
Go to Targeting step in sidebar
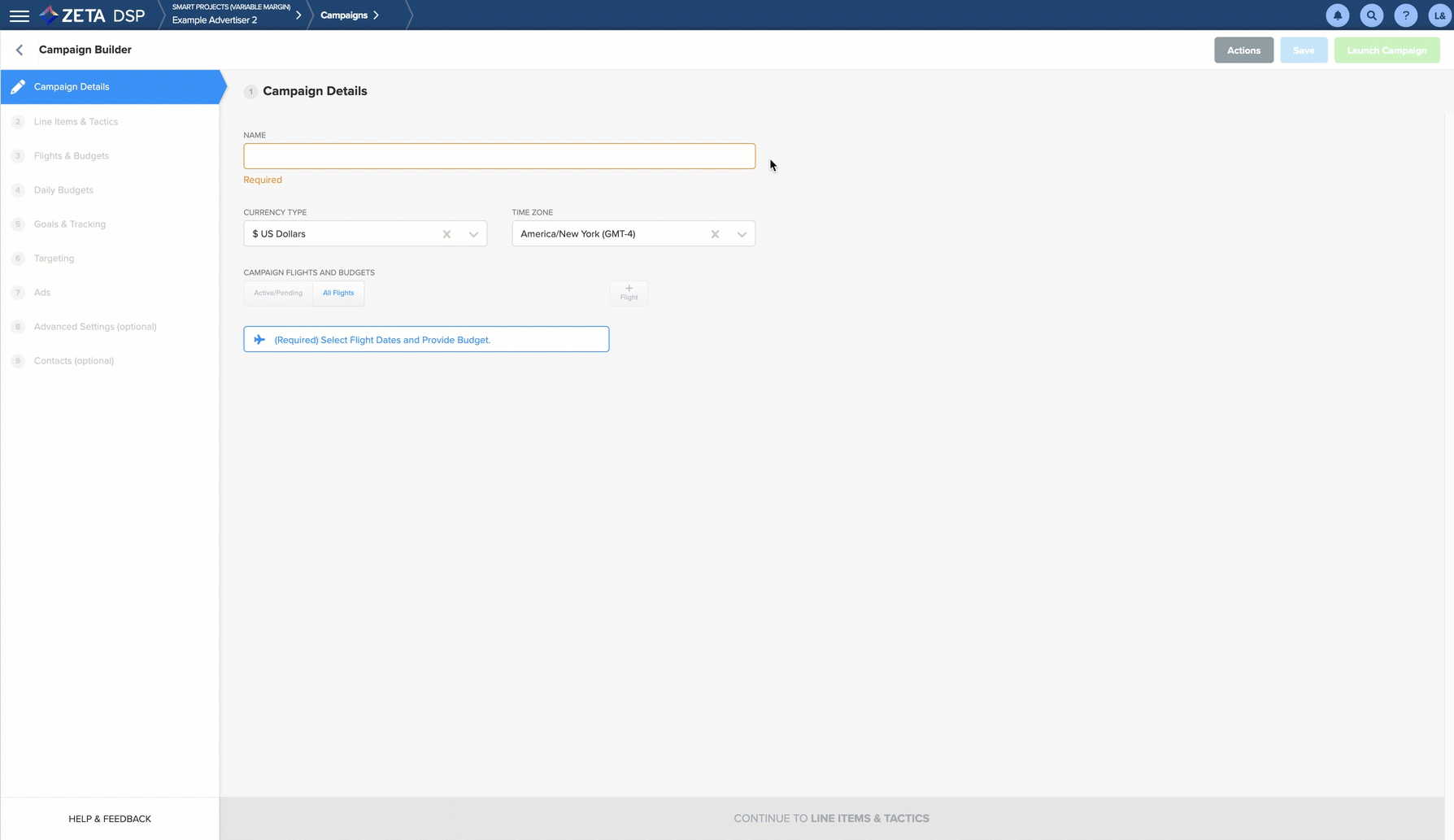click(x=54, y=259)
